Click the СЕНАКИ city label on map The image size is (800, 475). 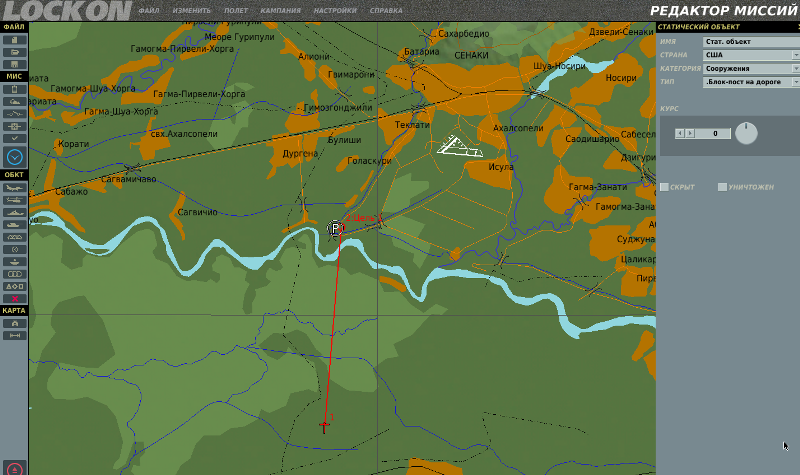pos(471,55)
